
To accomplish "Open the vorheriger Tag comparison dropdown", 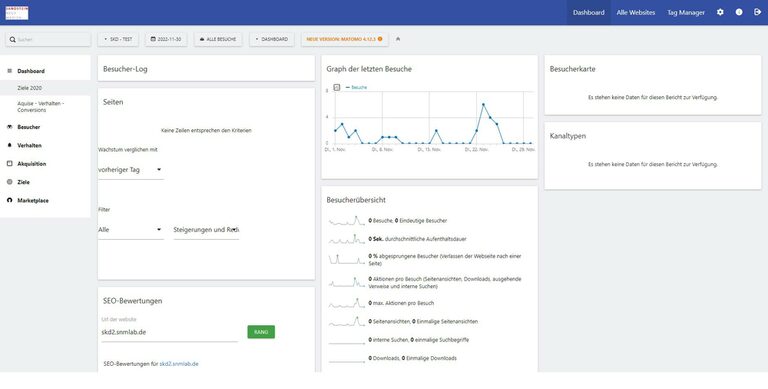I will point(130,170).
